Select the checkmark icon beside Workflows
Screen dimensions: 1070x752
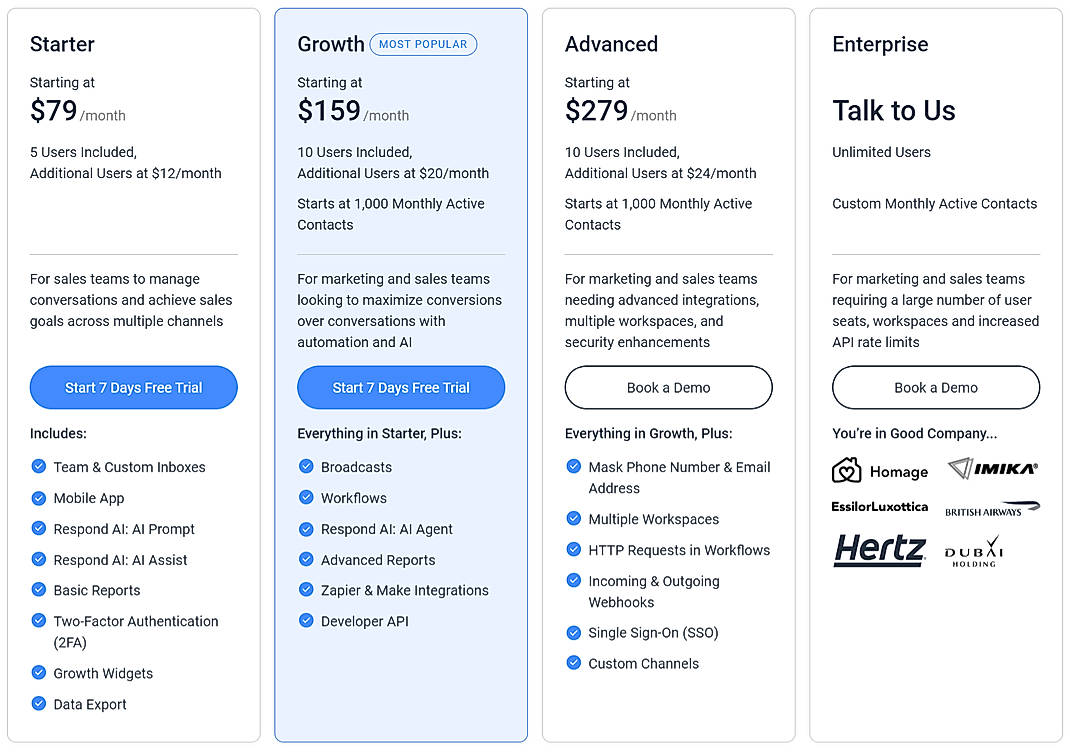click(x=306, y=498)
